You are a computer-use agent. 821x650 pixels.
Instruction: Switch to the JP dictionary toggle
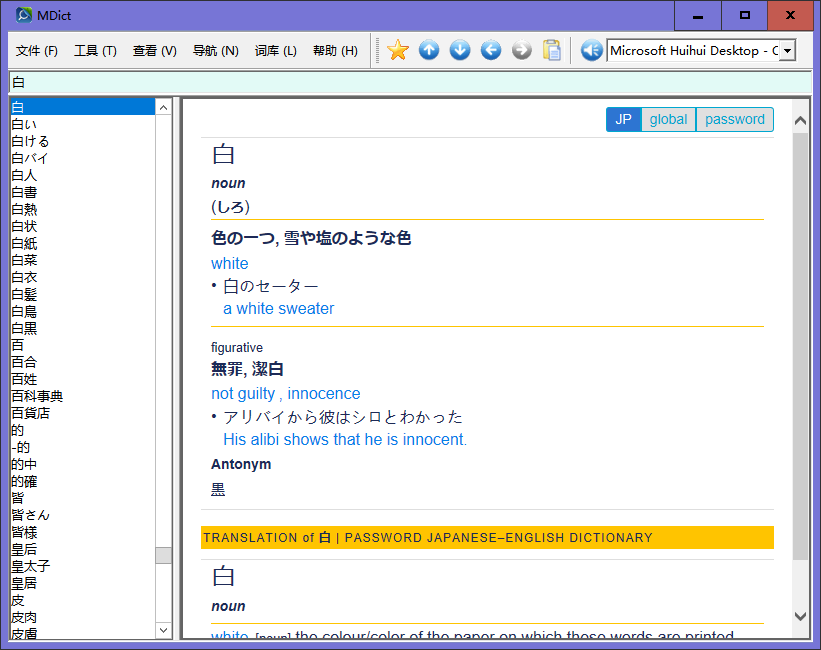coord(623,119)
